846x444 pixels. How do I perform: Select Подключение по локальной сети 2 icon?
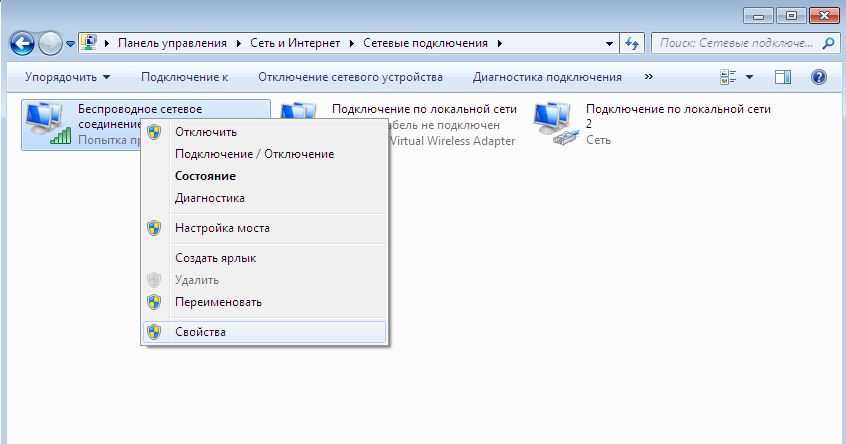pos(556,124)
